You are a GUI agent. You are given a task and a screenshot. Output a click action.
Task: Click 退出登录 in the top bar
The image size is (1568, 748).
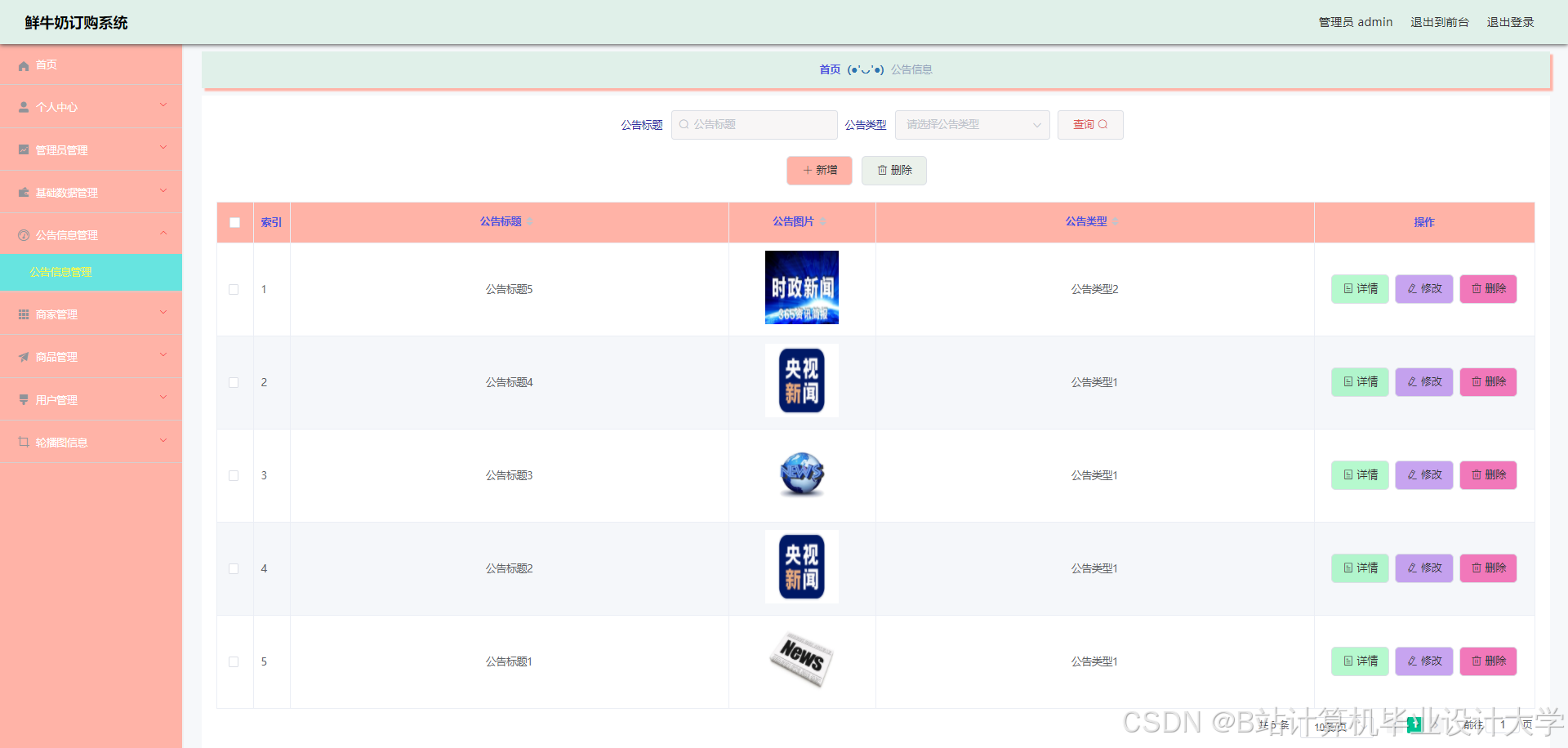[x=1510, y=22]
